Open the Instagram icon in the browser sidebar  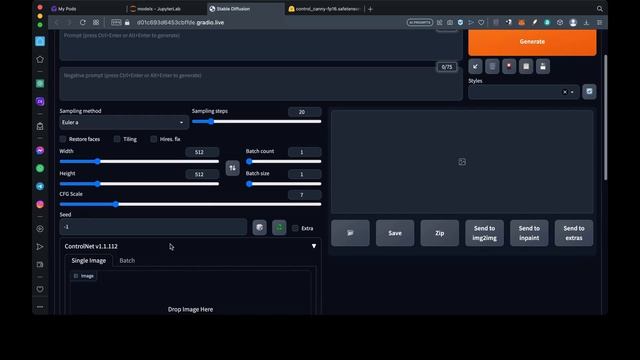[x=40, y=204]
